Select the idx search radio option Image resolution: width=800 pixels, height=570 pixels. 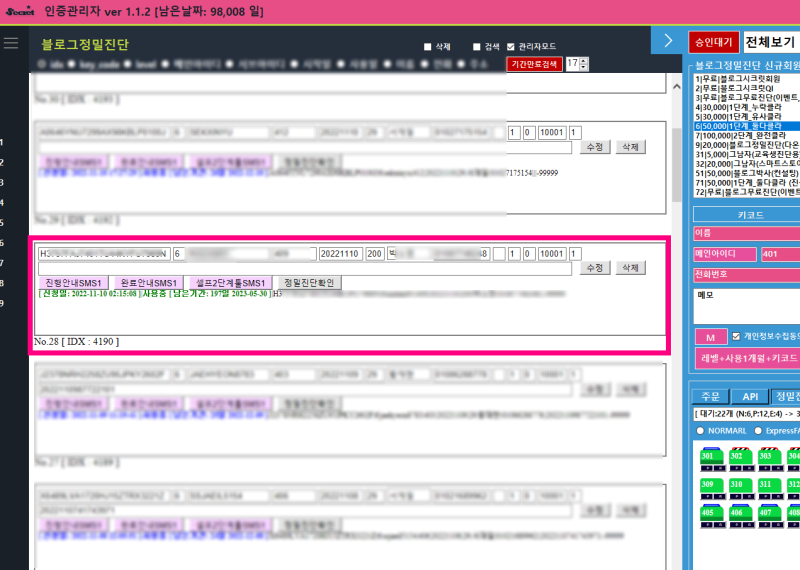[42, 64]
